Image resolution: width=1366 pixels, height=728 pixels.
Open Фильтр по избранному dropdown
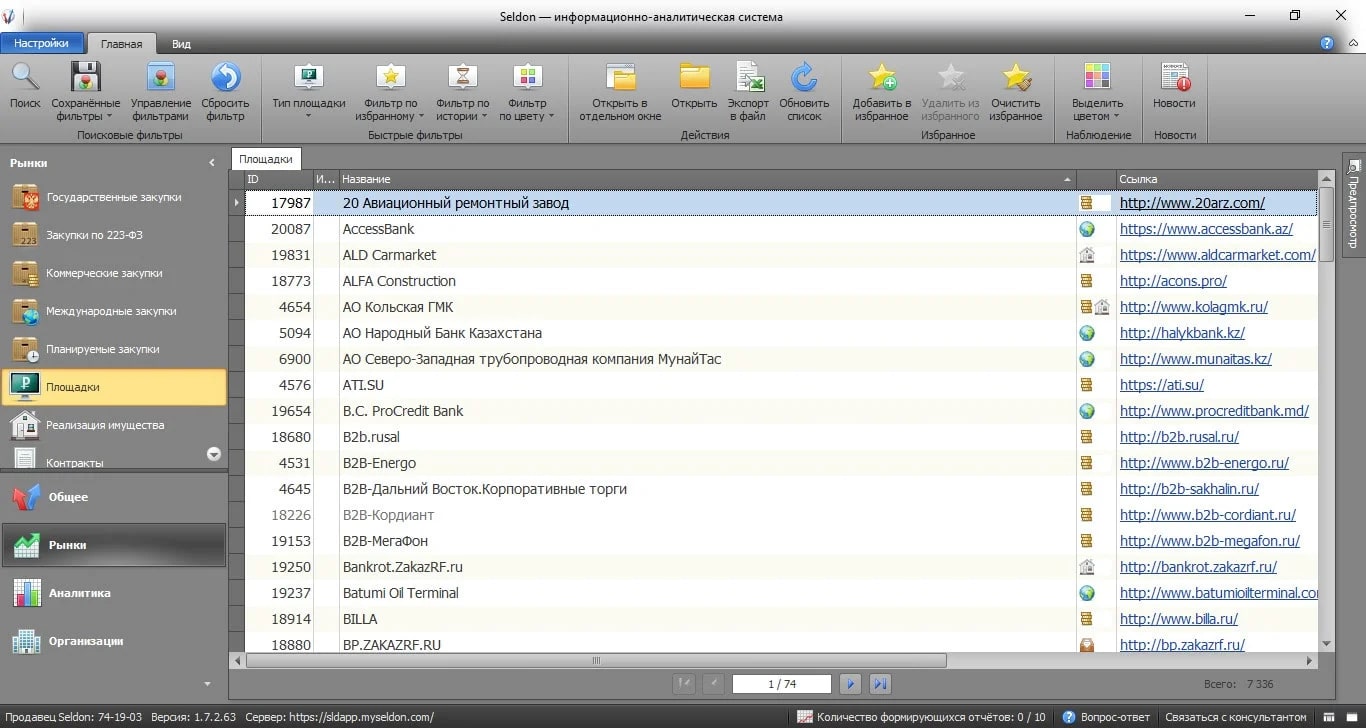click(x=390, y=91)
